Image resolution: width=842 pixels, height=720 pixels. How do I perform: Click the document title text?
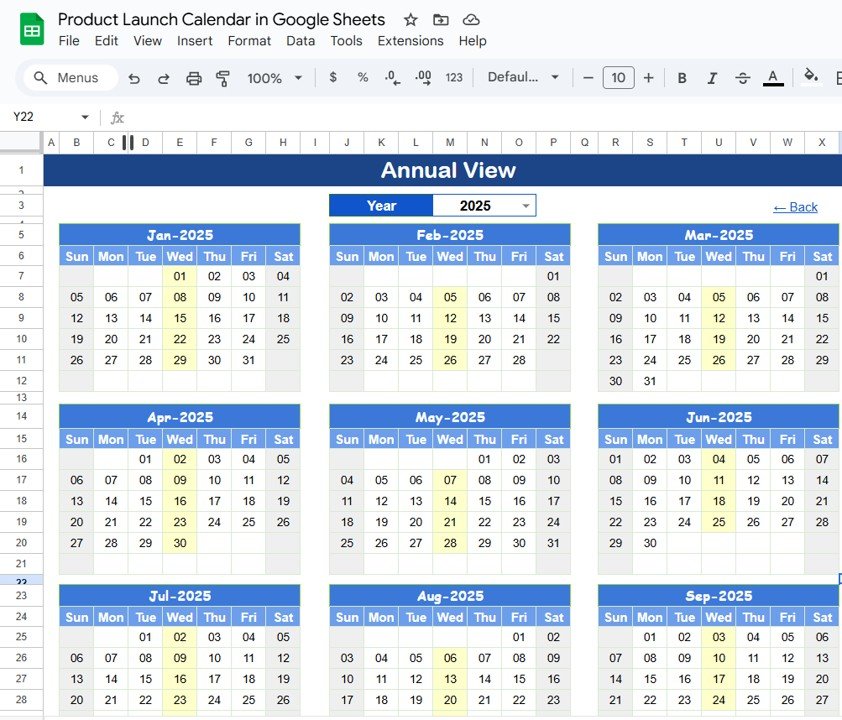point(221,19)
